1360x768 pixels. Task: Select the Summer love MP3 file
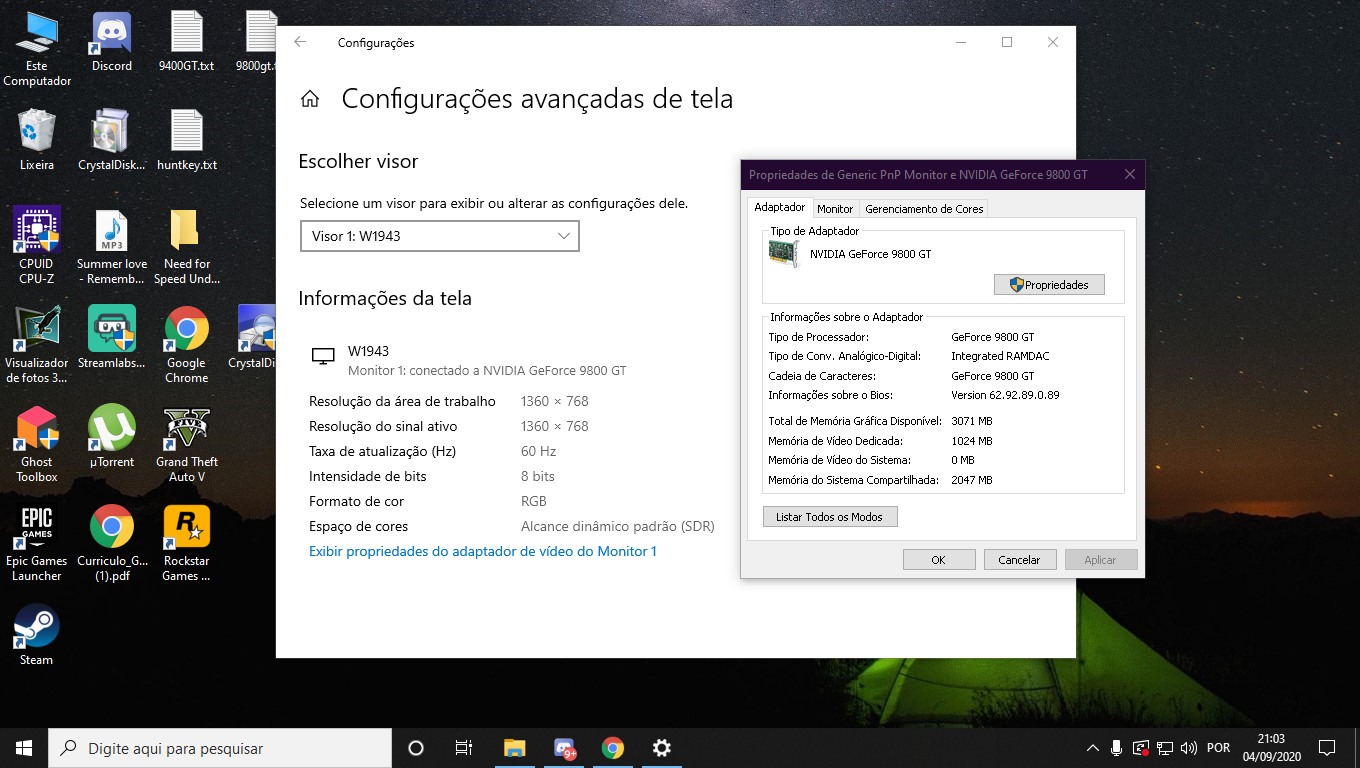click(111, 246)
